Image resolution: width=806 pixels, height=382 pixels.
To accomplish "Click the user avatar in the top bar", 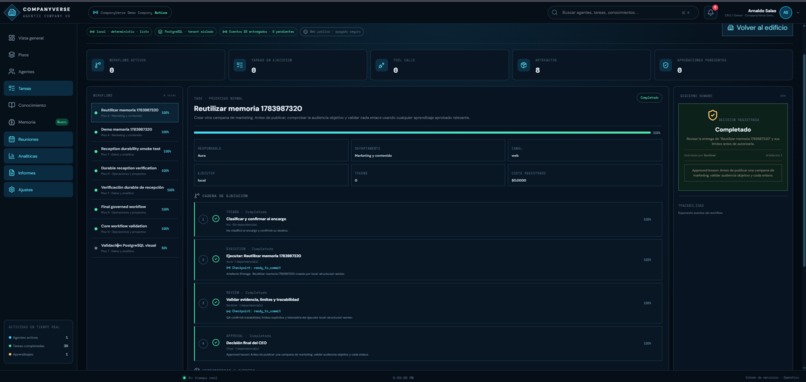I will click(x=785, y=12).
